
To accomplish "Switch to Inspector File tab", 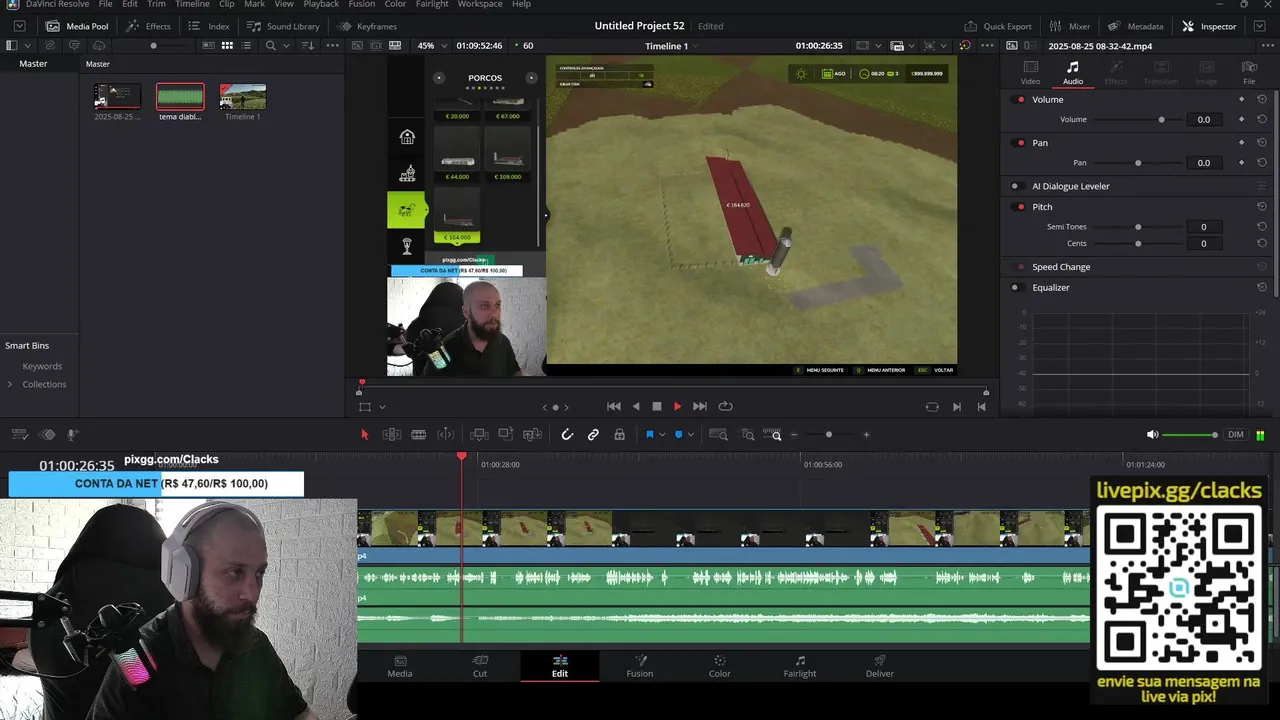I will click(1249, 73).
